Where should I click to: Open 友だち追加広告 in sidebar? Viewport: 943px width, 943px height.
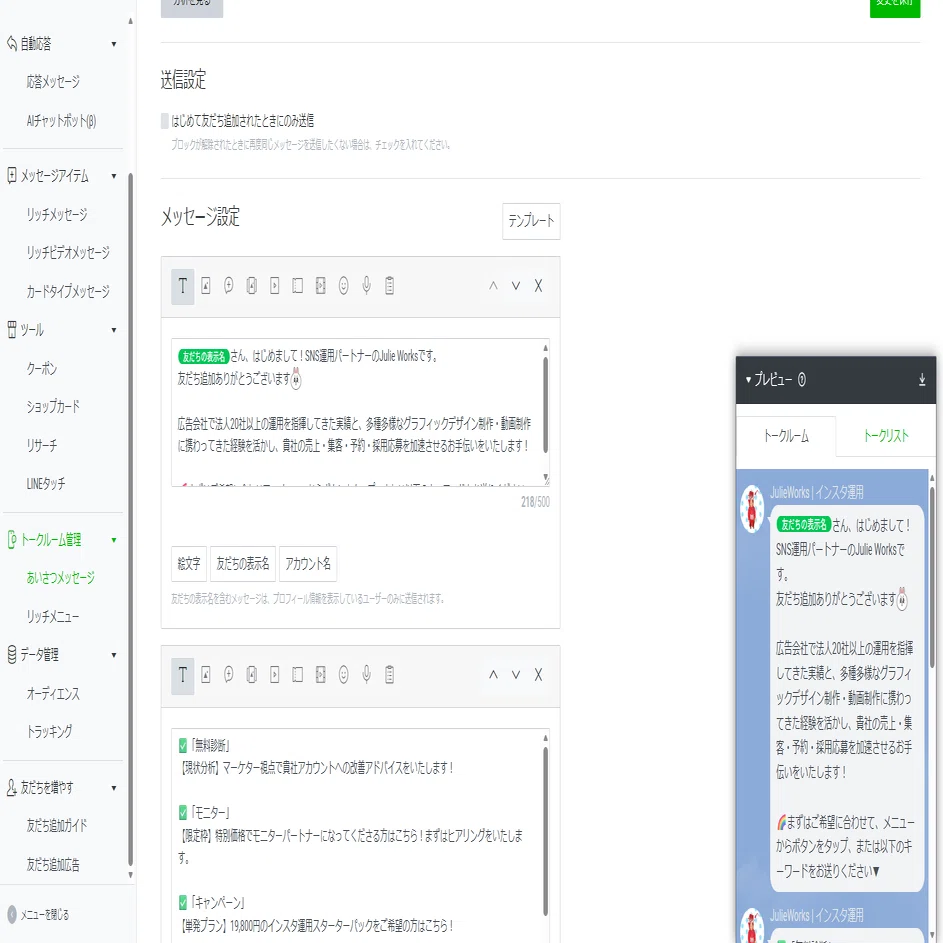[x=53, y=865]
